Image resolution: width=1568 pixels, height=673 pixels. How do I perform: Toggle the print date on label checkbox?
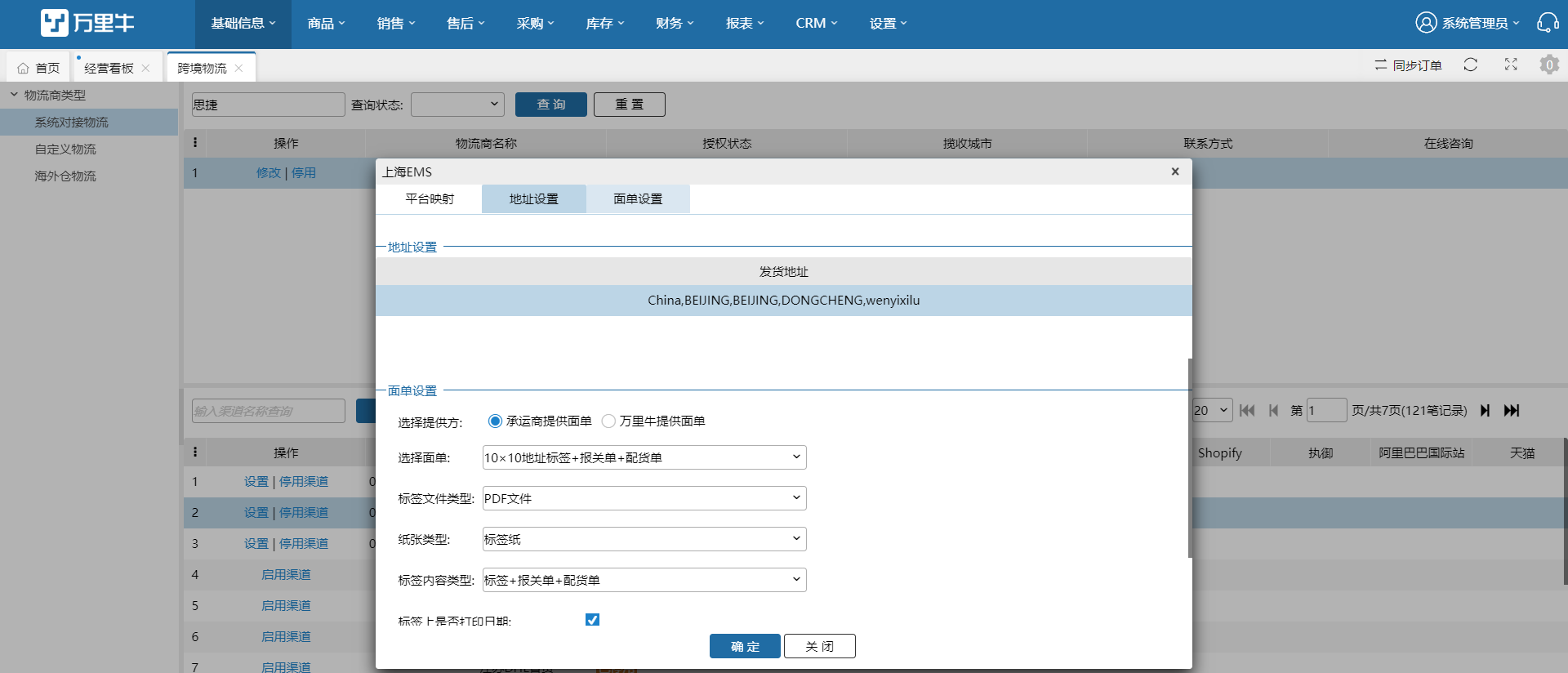592,620
